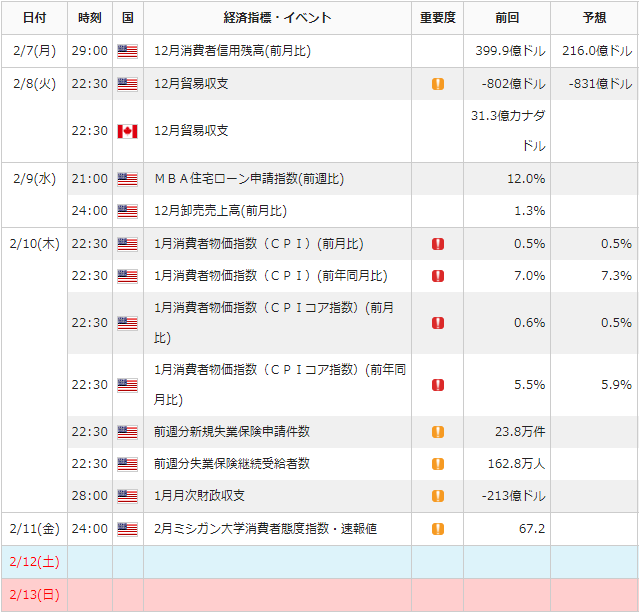Image resolution: width=639 pixels, height=613 pixels.
Task: Click orange importance icon for 162.8万人 row
Action: coord(438,464)
